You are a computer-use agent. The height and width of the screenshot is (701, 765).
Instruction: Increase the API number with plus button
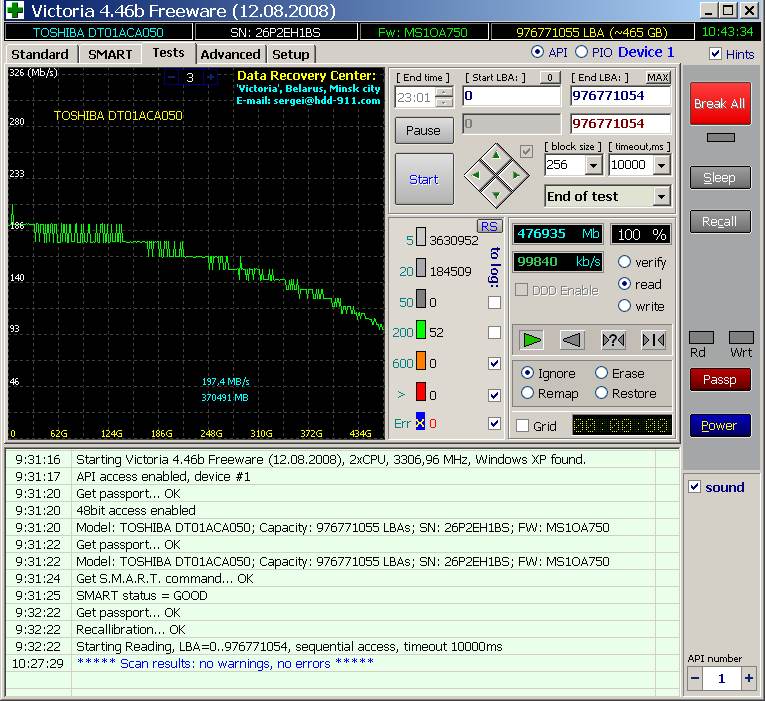point(748,678)
